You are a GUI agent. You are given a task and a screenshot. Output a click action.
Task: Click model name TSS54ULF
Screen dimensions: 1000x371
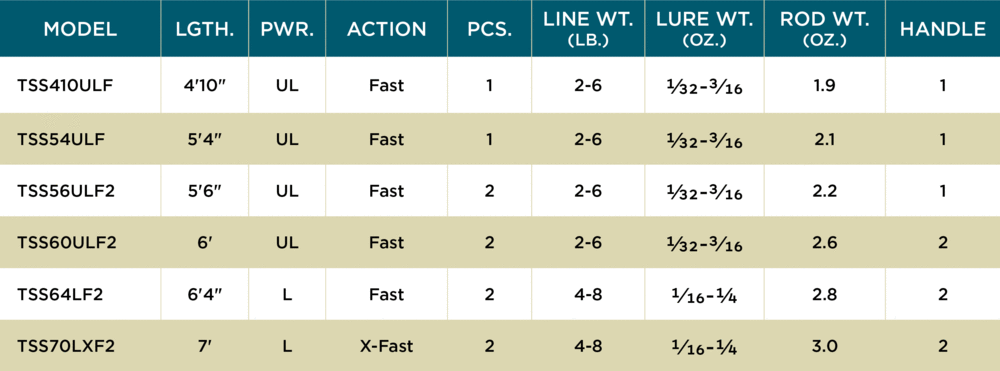pos(61,139)
